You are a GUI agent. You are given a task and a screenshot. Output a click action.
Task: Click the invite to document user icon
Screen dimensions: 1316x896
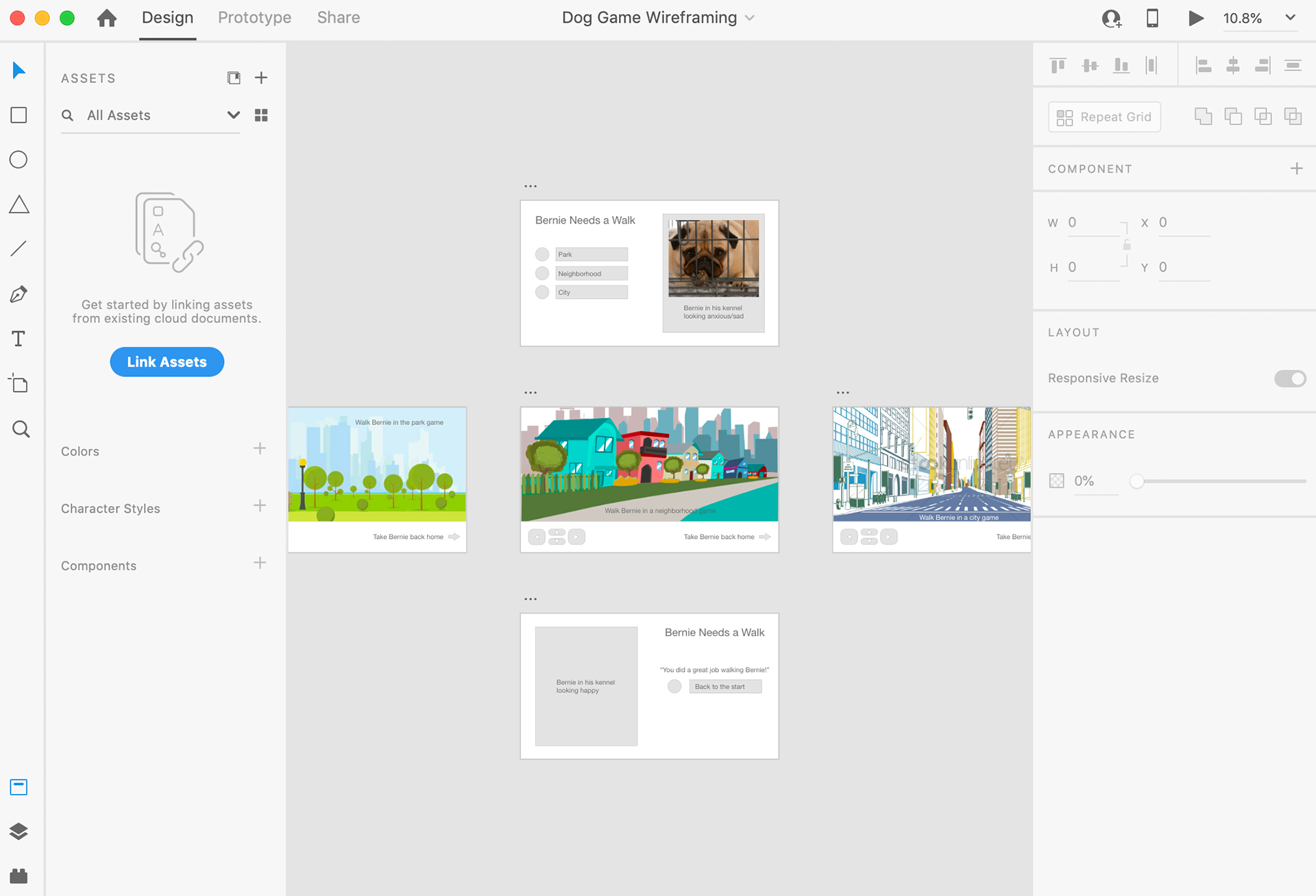(1111, 19)
